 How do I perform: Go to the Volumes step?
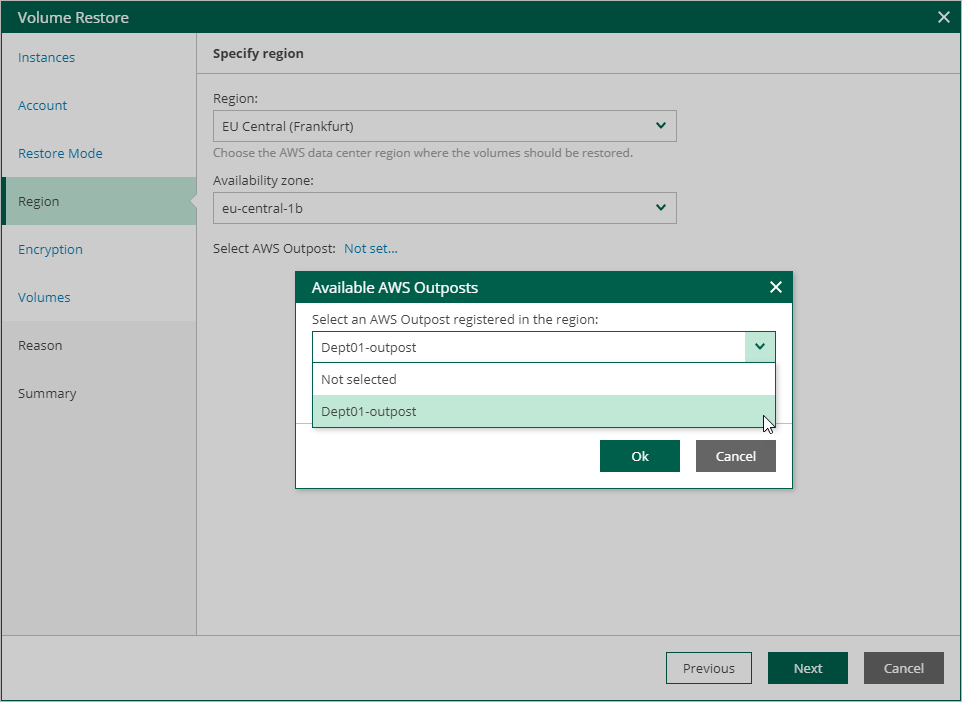[44, 297]
